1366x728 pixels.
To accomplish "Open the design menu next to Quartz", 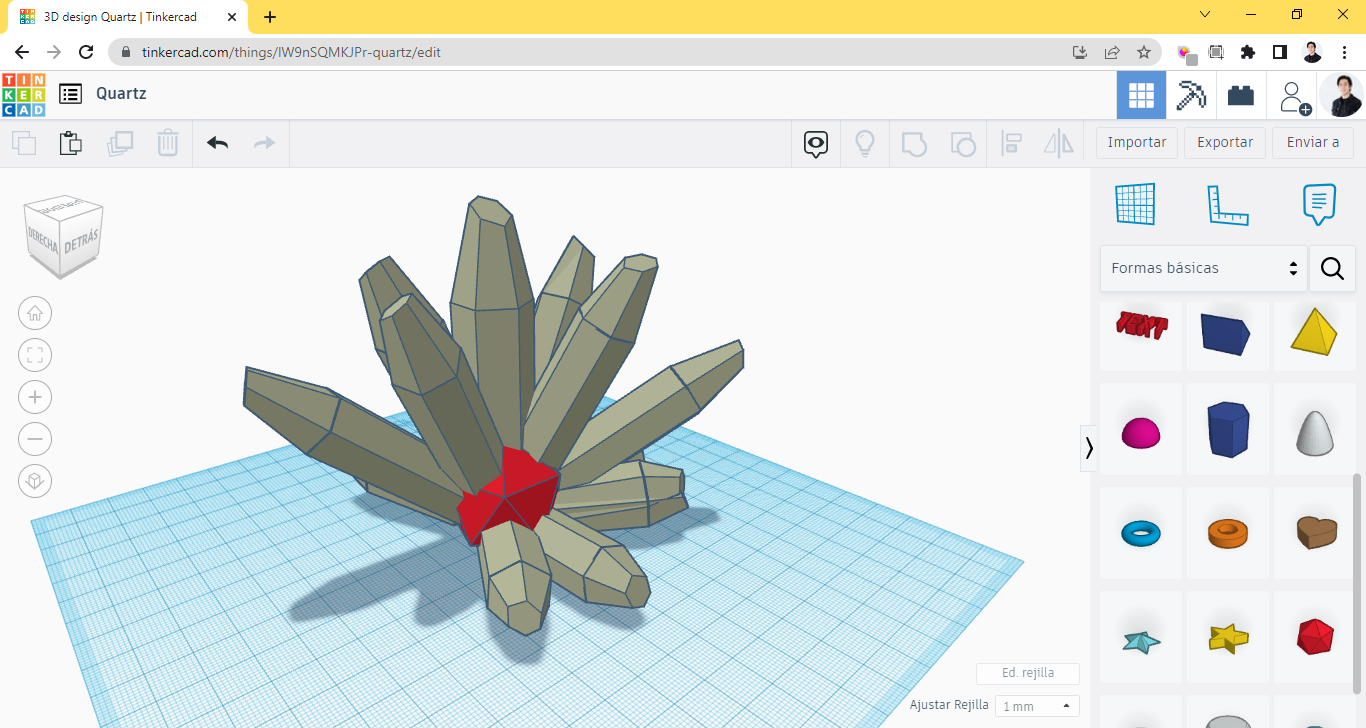I will click(x=69, y=93).
